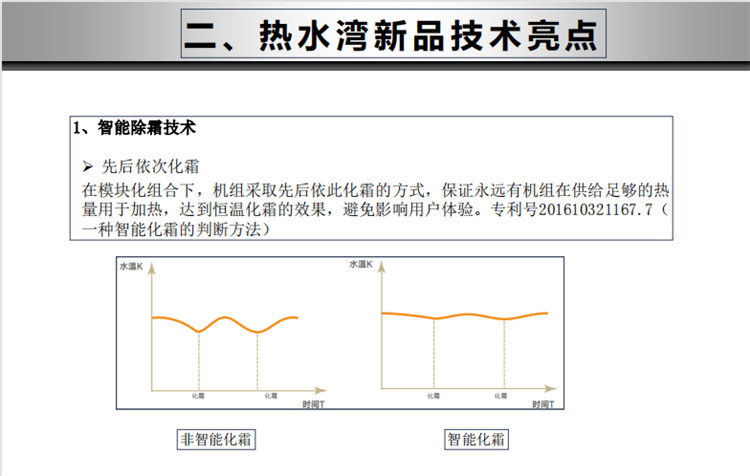Viewport: 750px width, 476px height.
Task: Click first 化霜 marker on left chart
Action: pyautogui.click(x=198, y=396)
